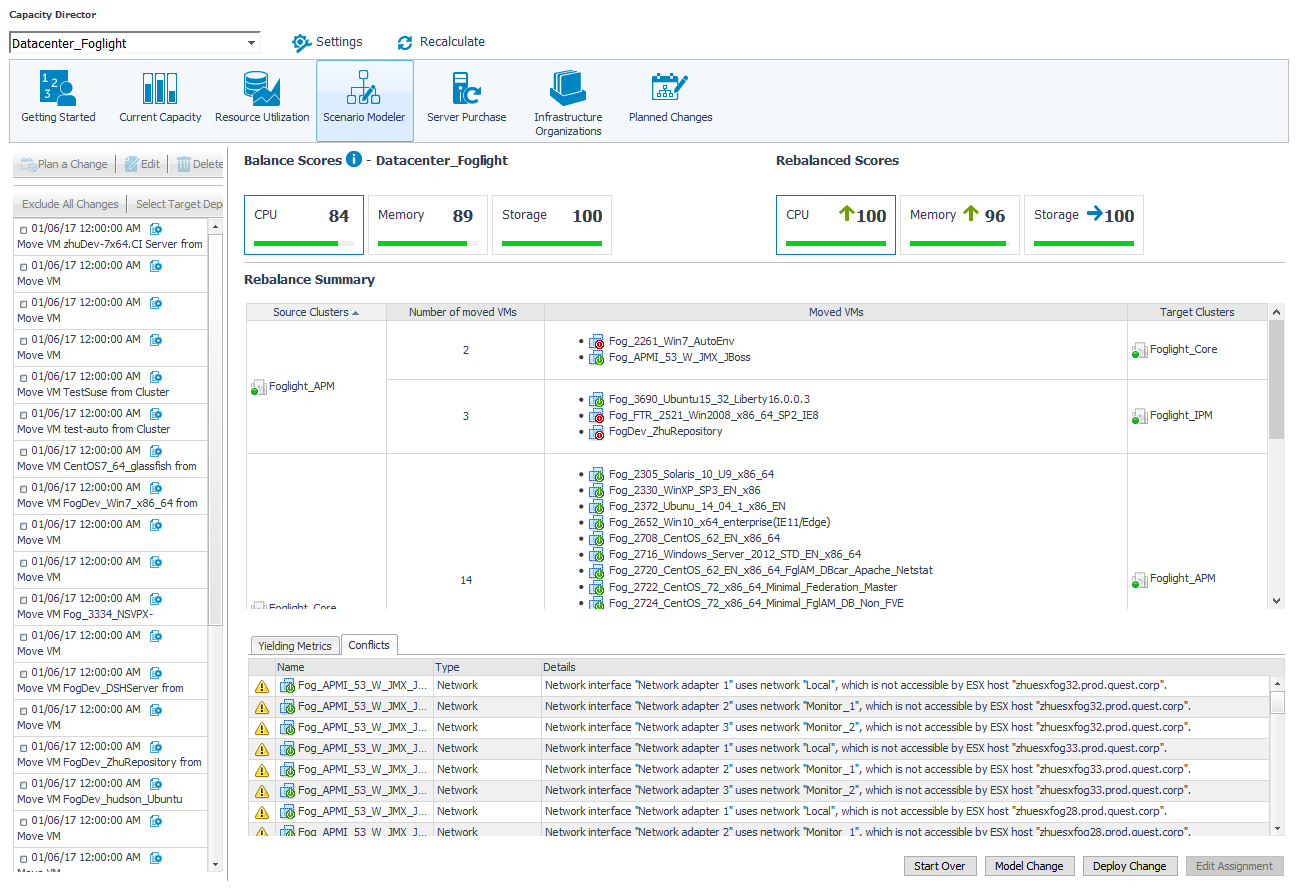The image size is (1298, 895).
Task: Click the Foglight_IPM target cluster icon
Action: (x=1140, y=416)
